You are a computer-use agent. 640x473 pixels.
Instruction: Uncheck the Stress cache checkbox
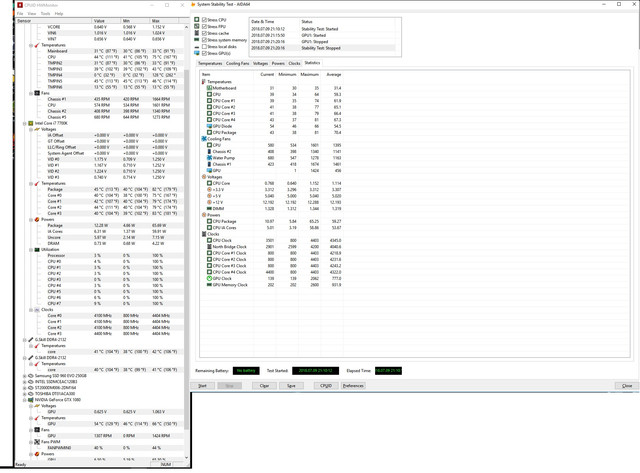pos(204,33)
